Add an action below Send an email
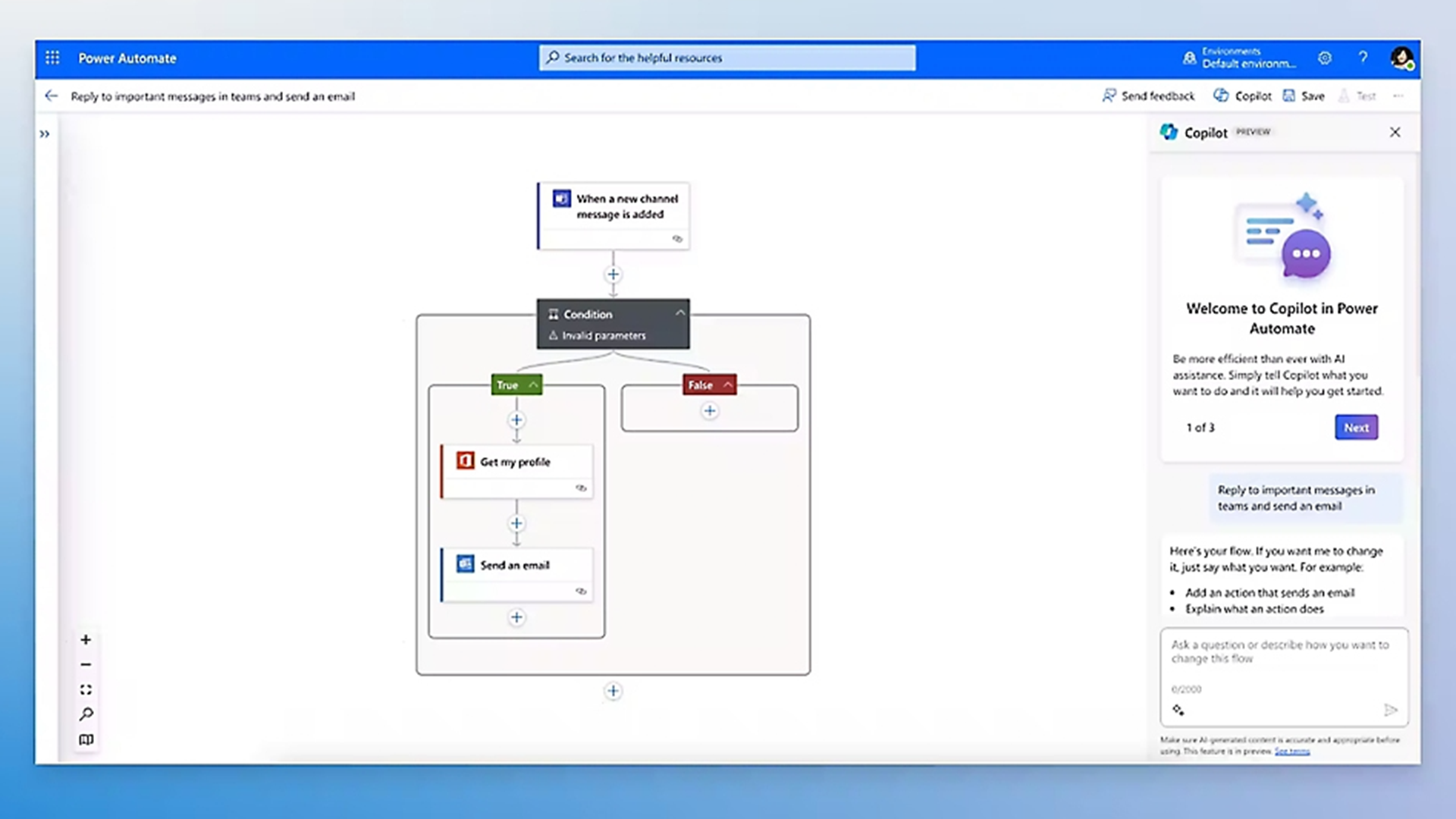 pos(516,617)
